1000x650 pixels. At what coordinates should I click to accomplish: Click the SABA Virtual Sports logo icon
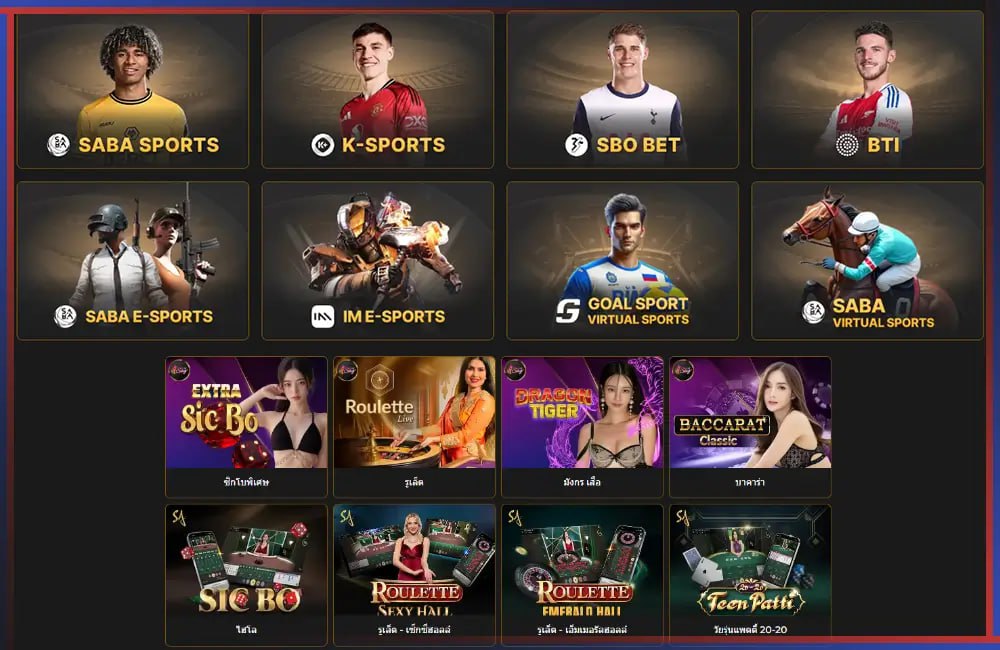[813, 312]
